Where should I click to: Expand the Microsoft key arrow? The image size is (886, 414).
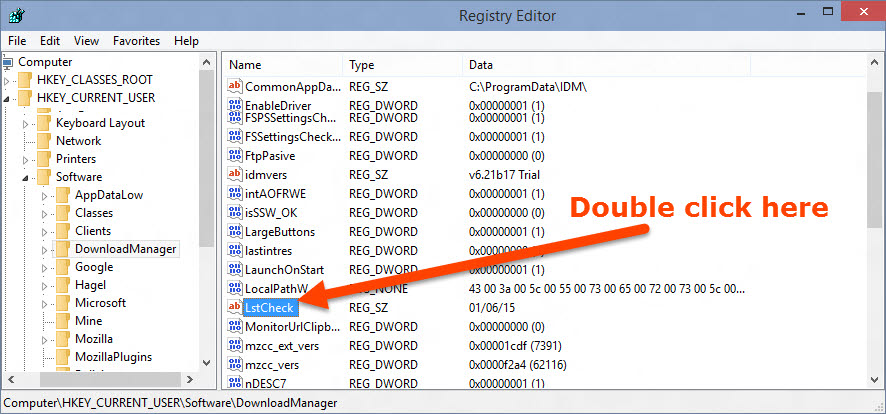tap(46, 303)
